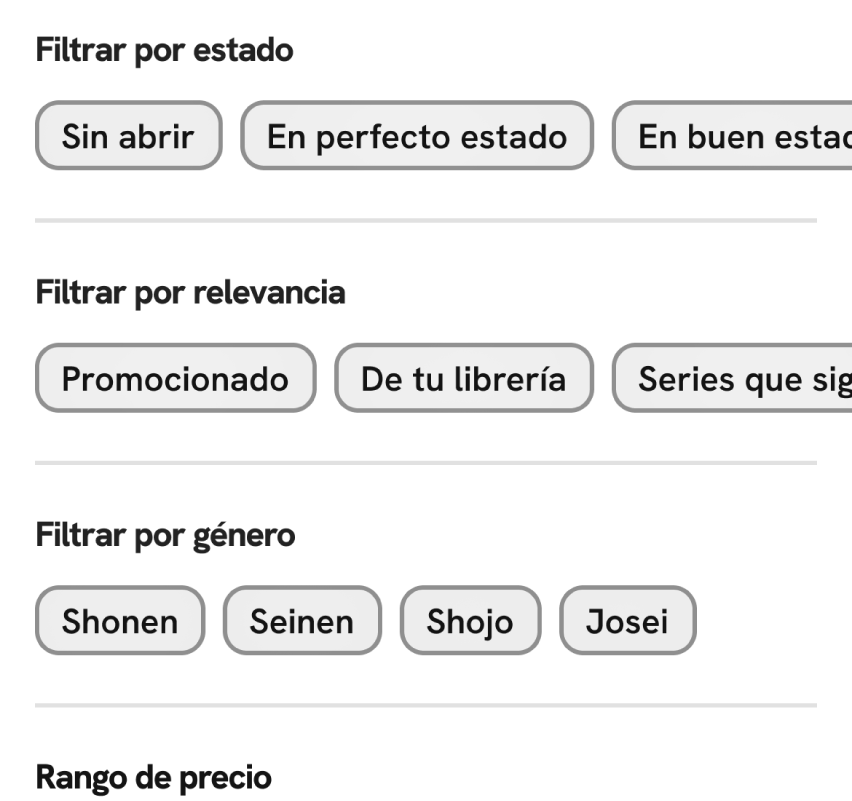Toggle the "Sin abrir" condition filter
This screenshot has width=852, height=801.
point(127,136)
